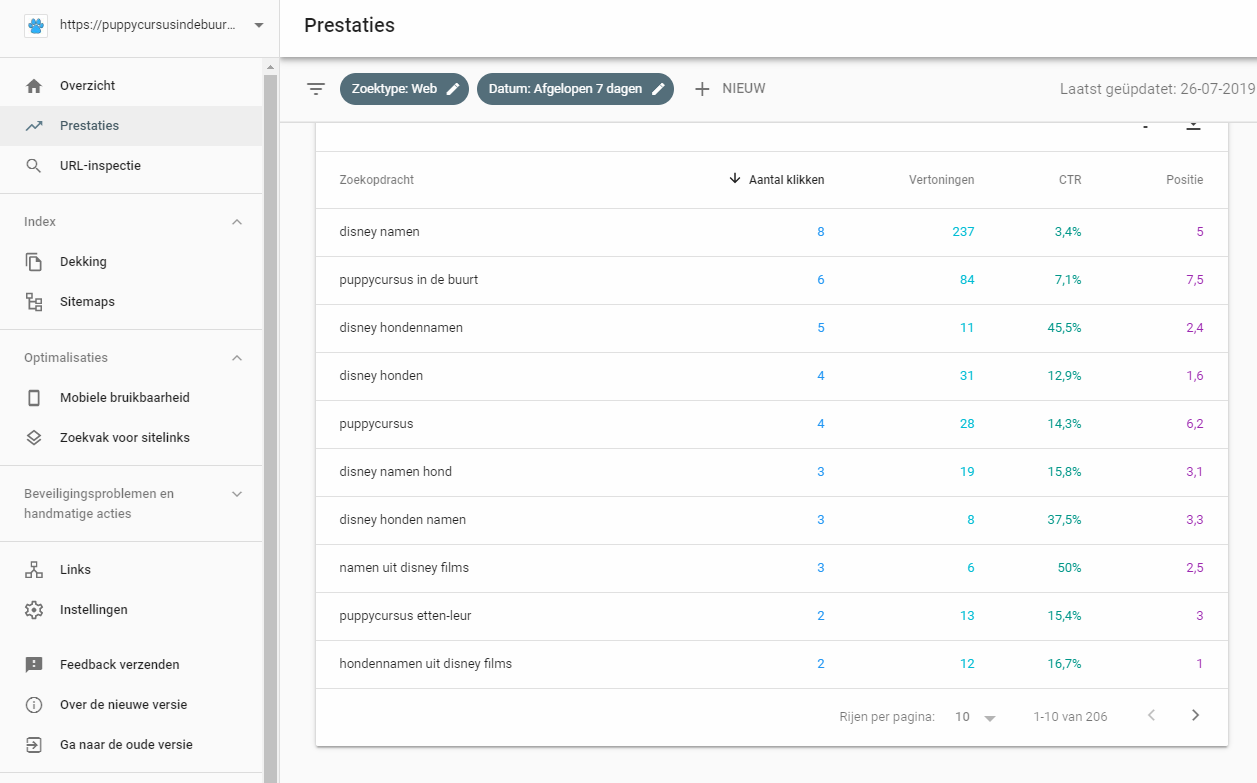Sort by Vertoningen column
Image resolution: width=1257 pixels, height=783 pixels.
pyautogui.click(x=941, y=180)
